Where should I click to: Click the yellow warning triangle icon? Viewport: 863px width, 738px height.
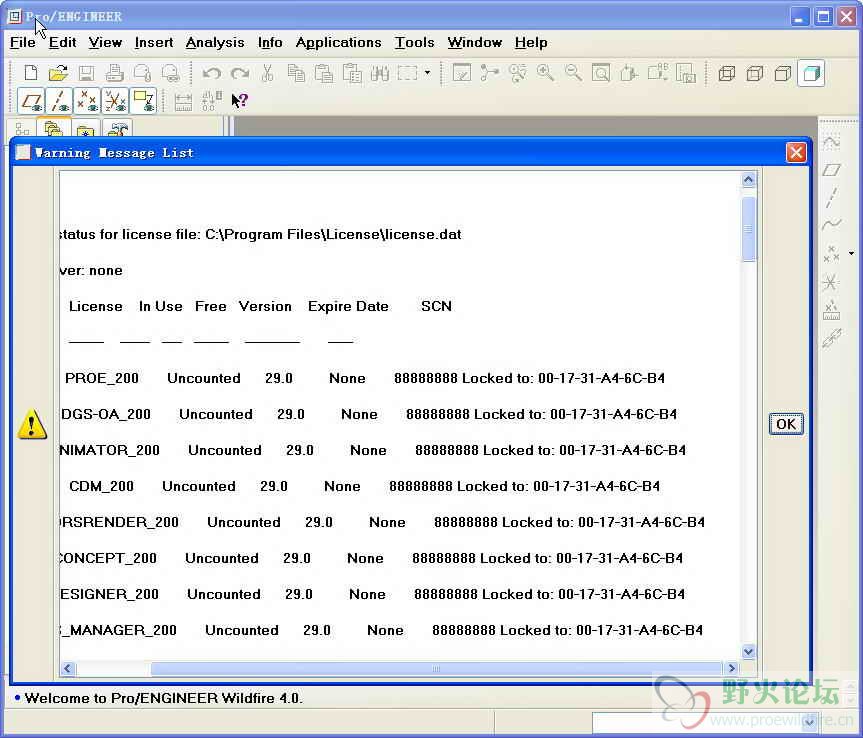pyautogui.click(x=32, y=424)
